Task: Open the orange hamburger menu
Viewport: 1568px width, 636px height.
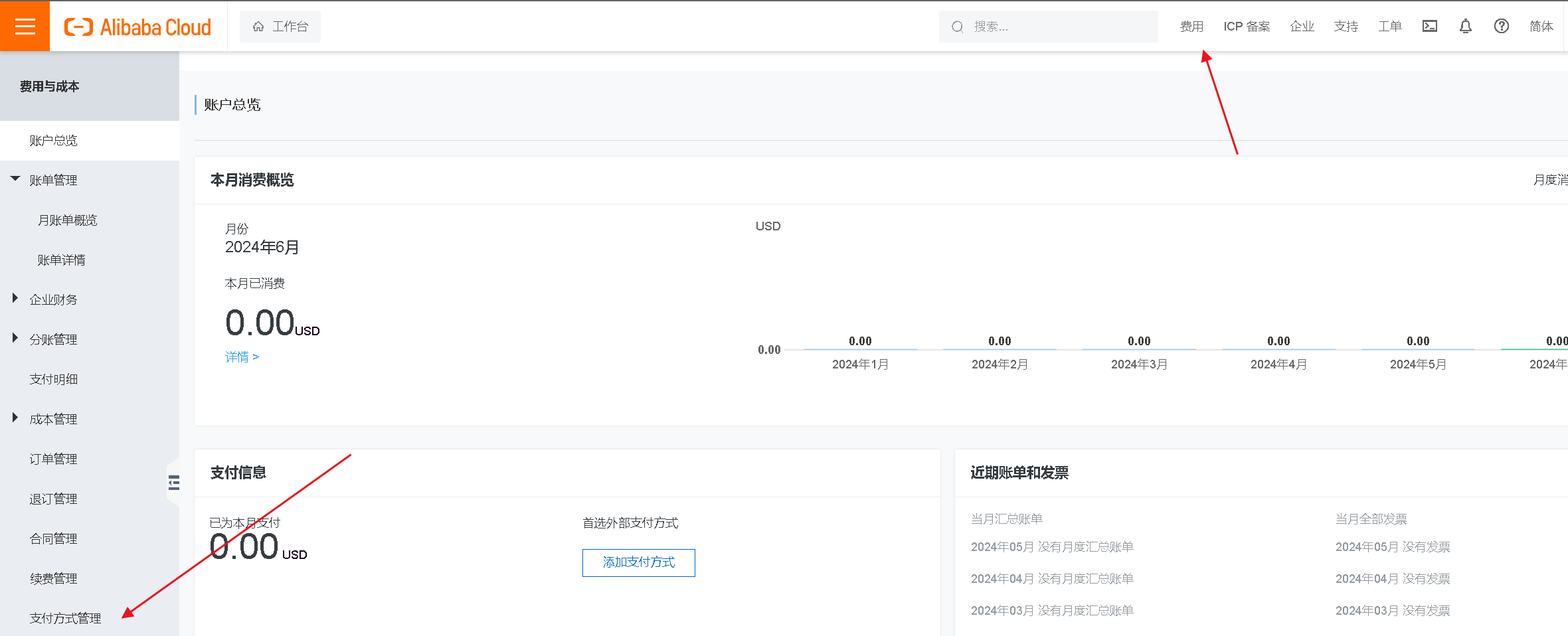Action: [25, 27]
